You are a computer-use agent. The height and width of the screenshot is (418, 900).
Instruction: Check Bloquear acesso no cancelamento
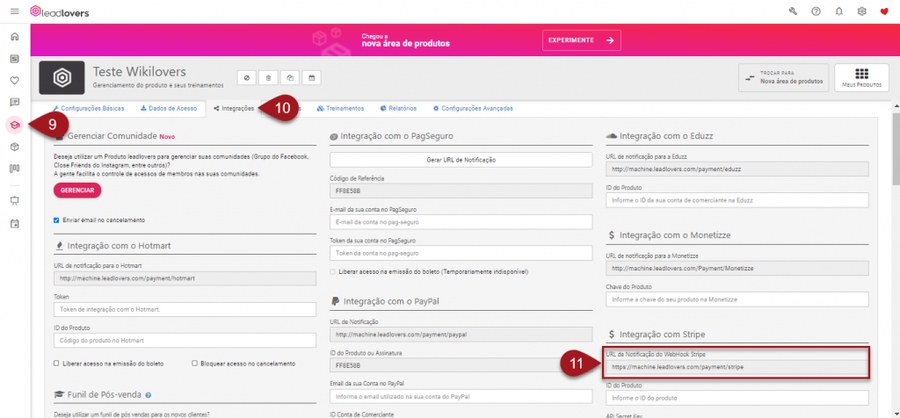(194, 363)
